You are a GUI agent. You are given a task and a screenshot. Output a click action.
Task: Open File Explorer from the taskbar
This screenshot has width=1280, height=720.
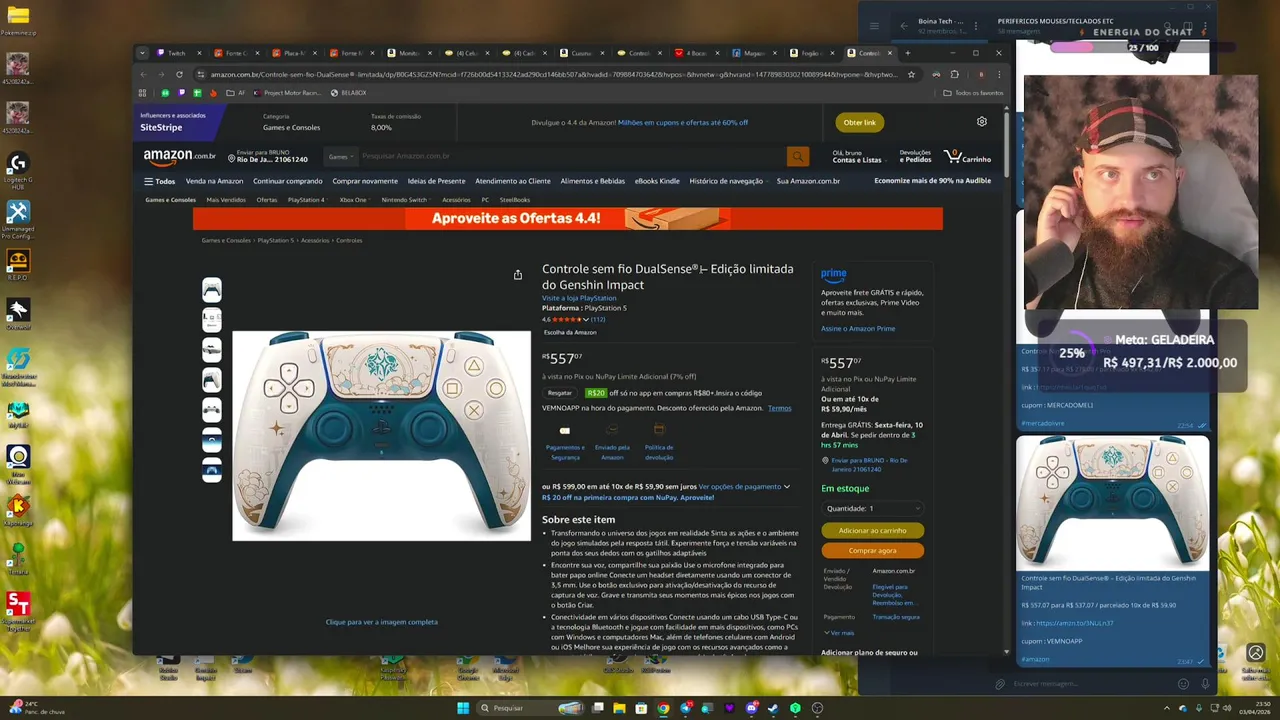pos(619,708)
